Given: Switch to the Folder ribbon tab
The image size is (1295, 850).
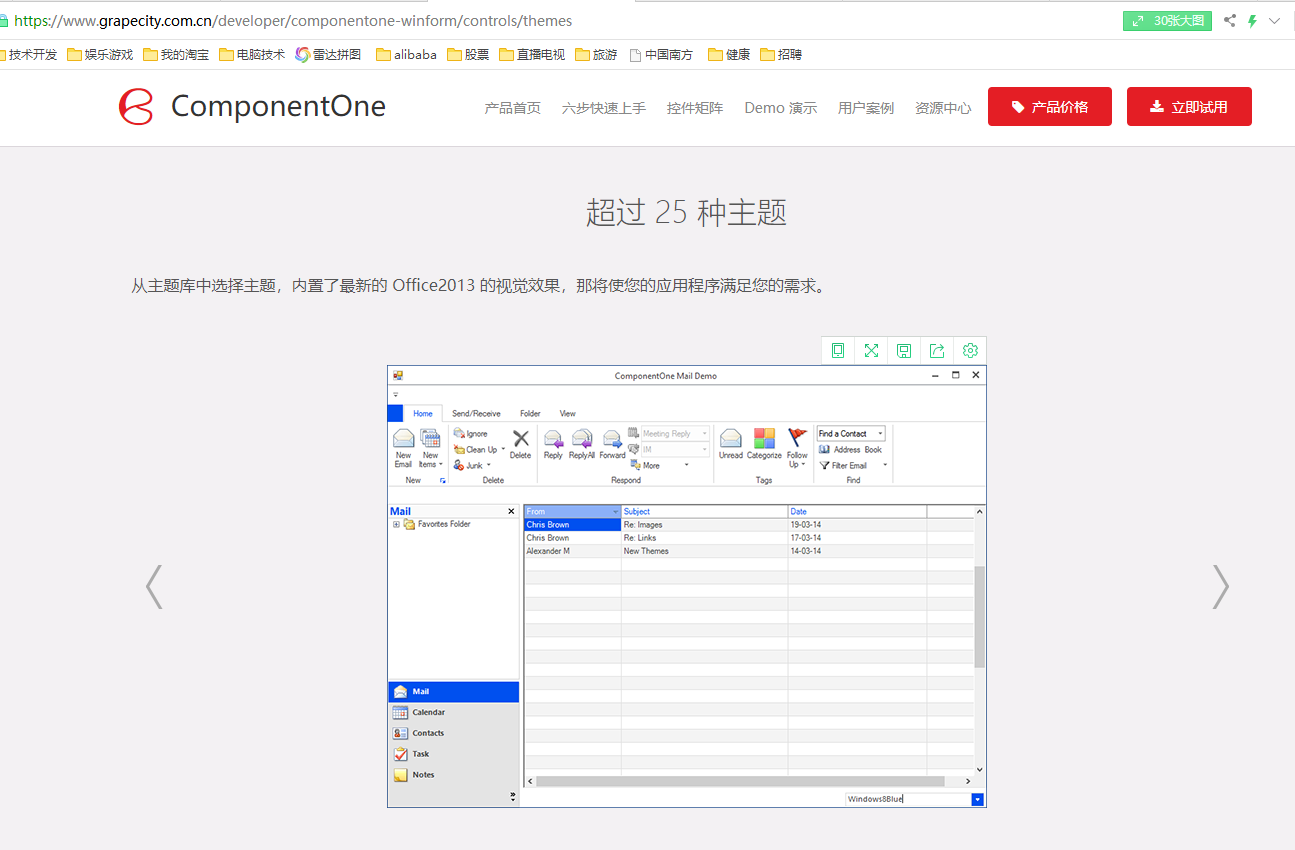Looking at the screenshot, I should 530,413.
